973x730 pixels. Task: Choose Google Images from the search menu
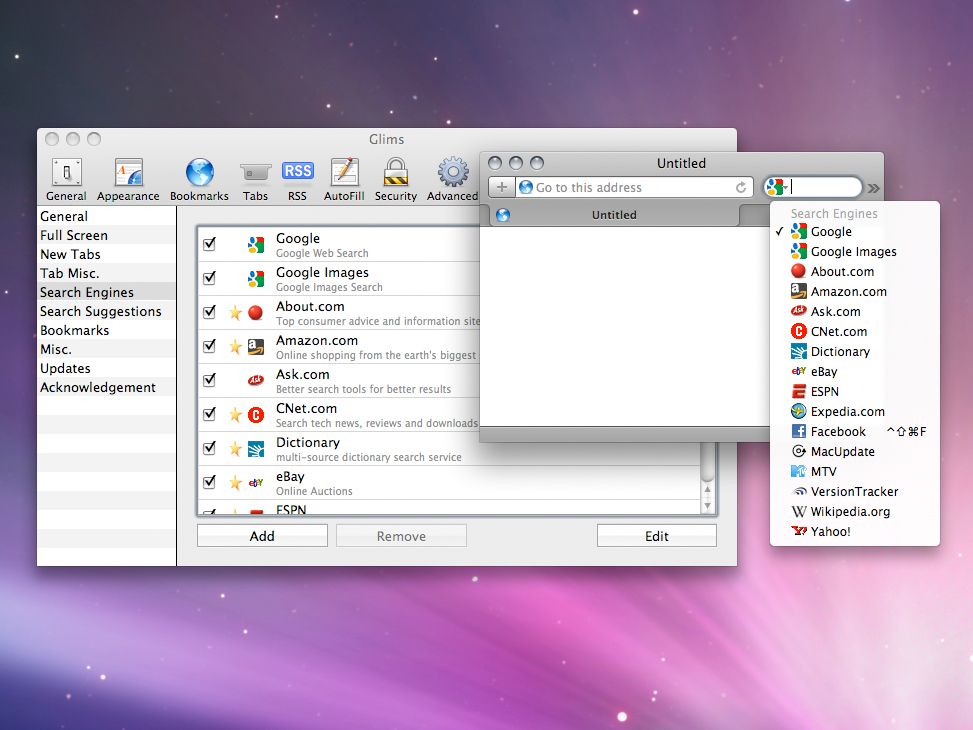(x=854, y=251)
